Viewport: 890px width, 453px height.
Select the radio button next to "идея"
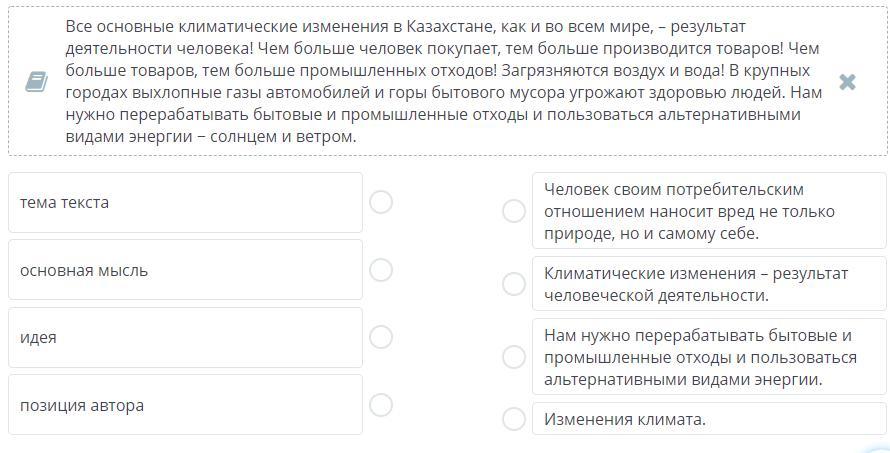pos(381,337)
